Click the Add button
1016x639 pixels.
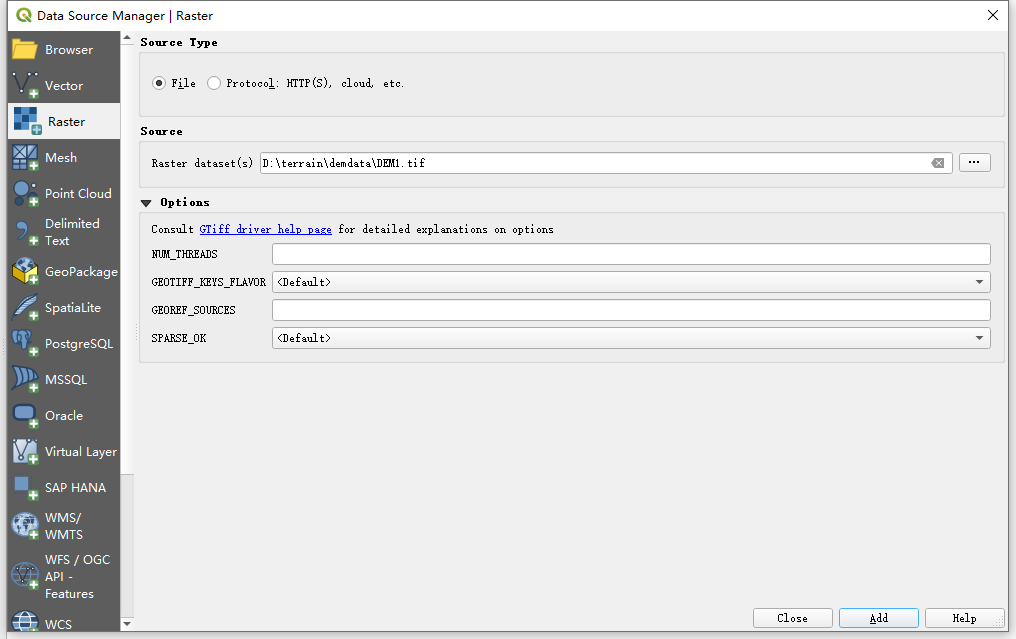click(x=879, y=618)
